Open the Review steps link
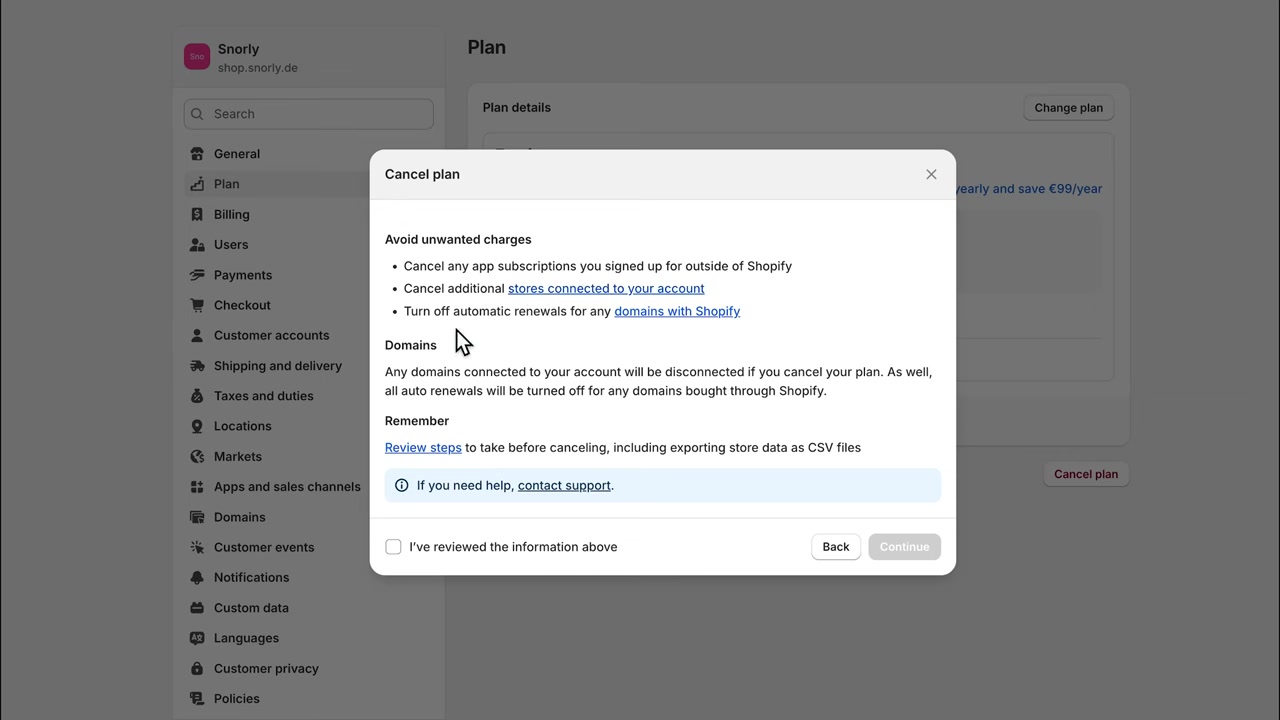The width and height of the screenshot is (1280, 720). [423, 447]
